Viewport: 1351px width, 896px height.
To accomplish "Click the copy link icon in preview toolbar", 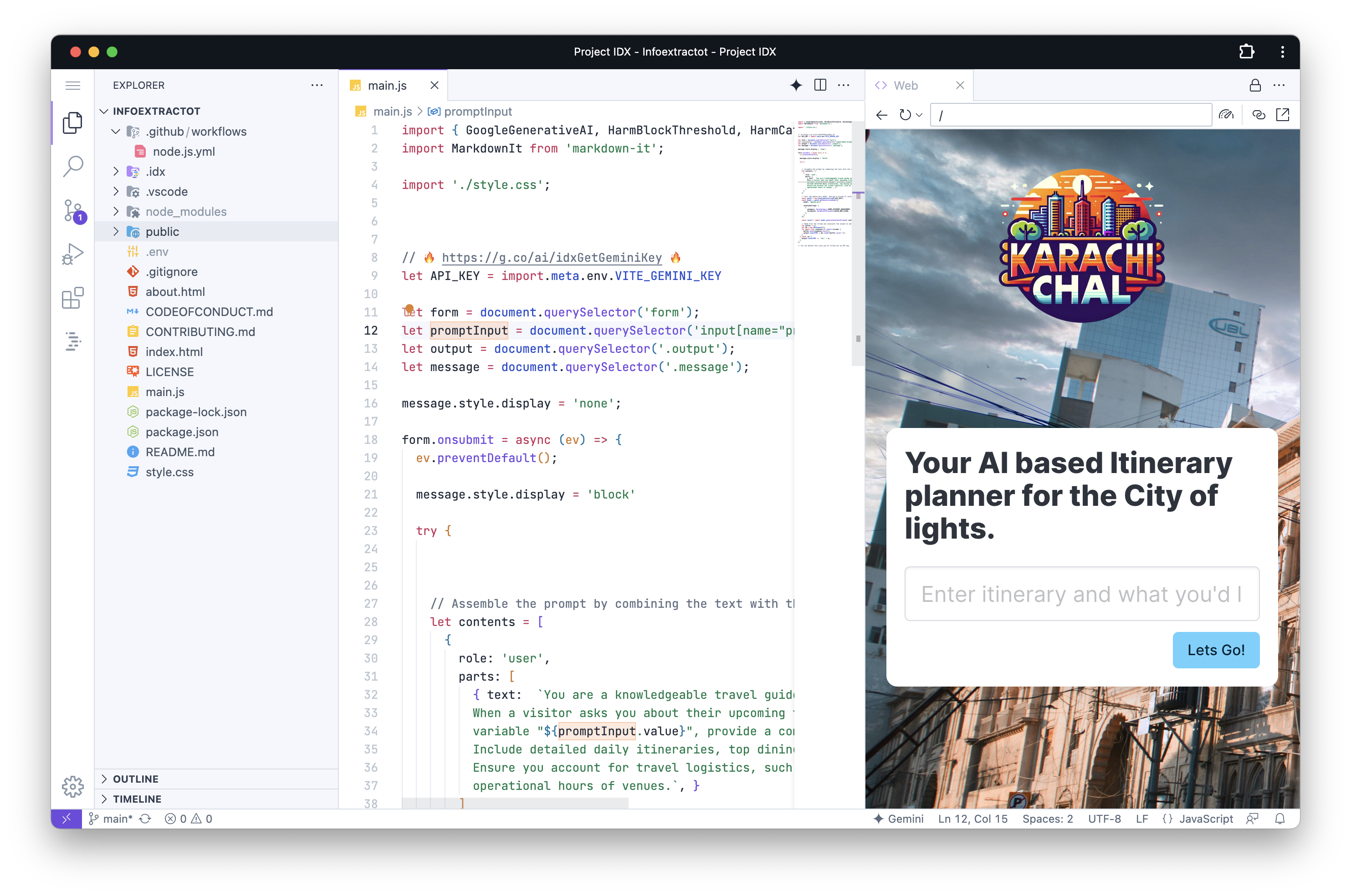I will (1259, 115).
